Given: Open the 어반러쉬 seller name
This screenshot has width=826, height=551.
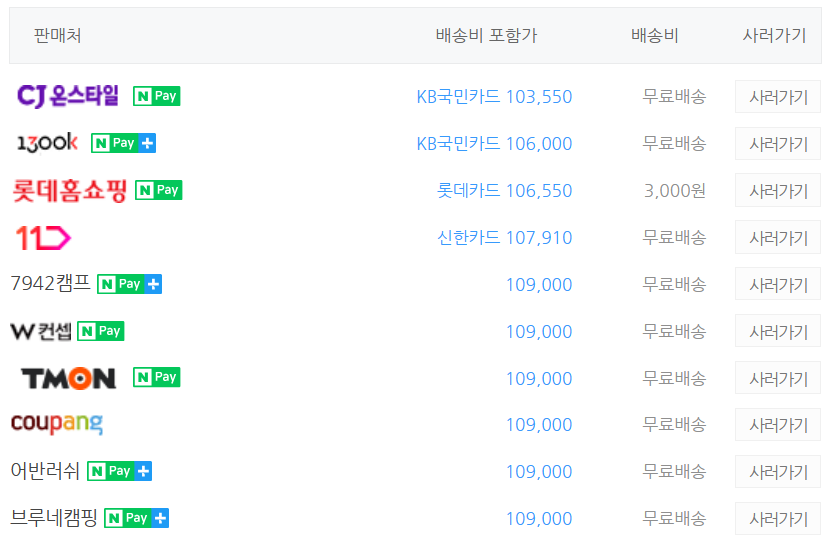Looking at the screenshot, I should tap(45, 471).
